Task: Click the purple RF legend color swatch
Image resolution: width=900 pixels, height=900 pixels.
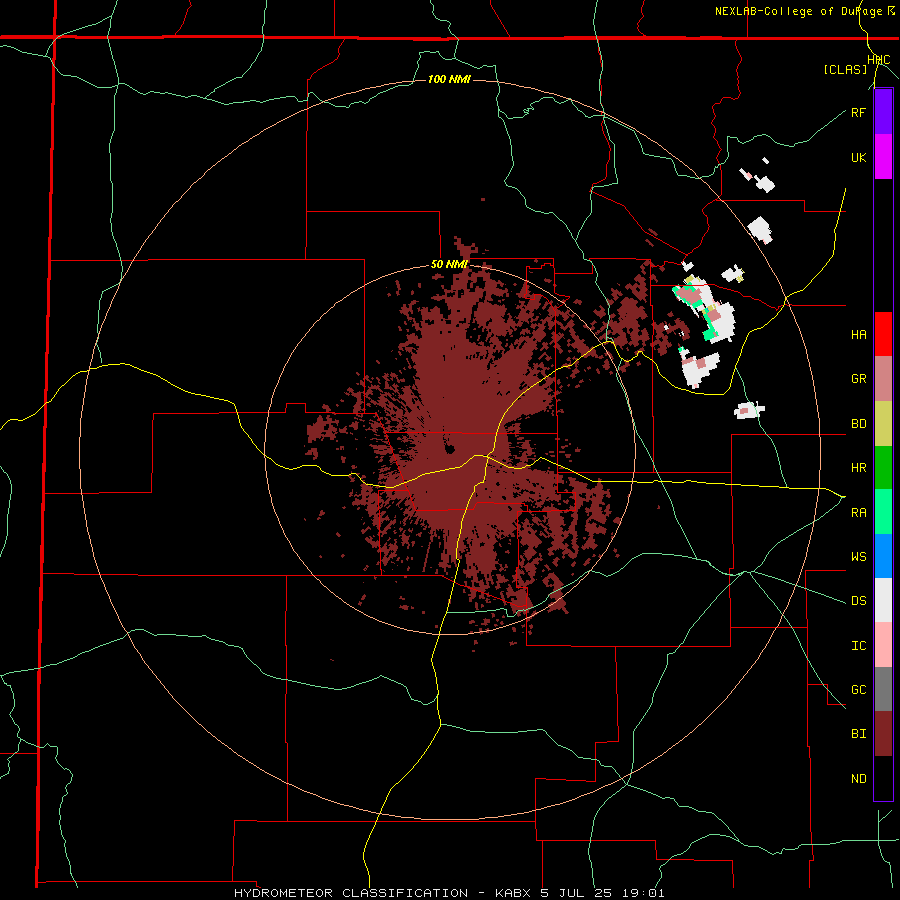Action: pos(883,112)
